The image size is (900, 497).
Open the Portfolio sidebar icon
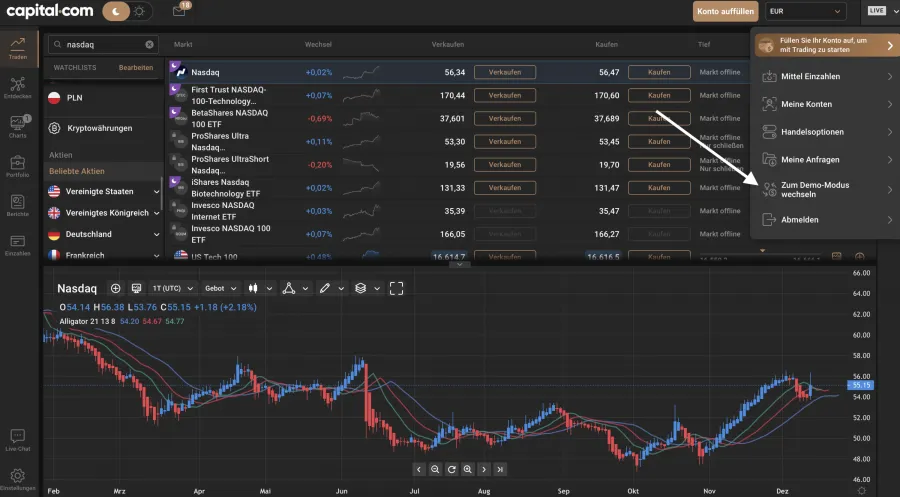pos(17,166)
